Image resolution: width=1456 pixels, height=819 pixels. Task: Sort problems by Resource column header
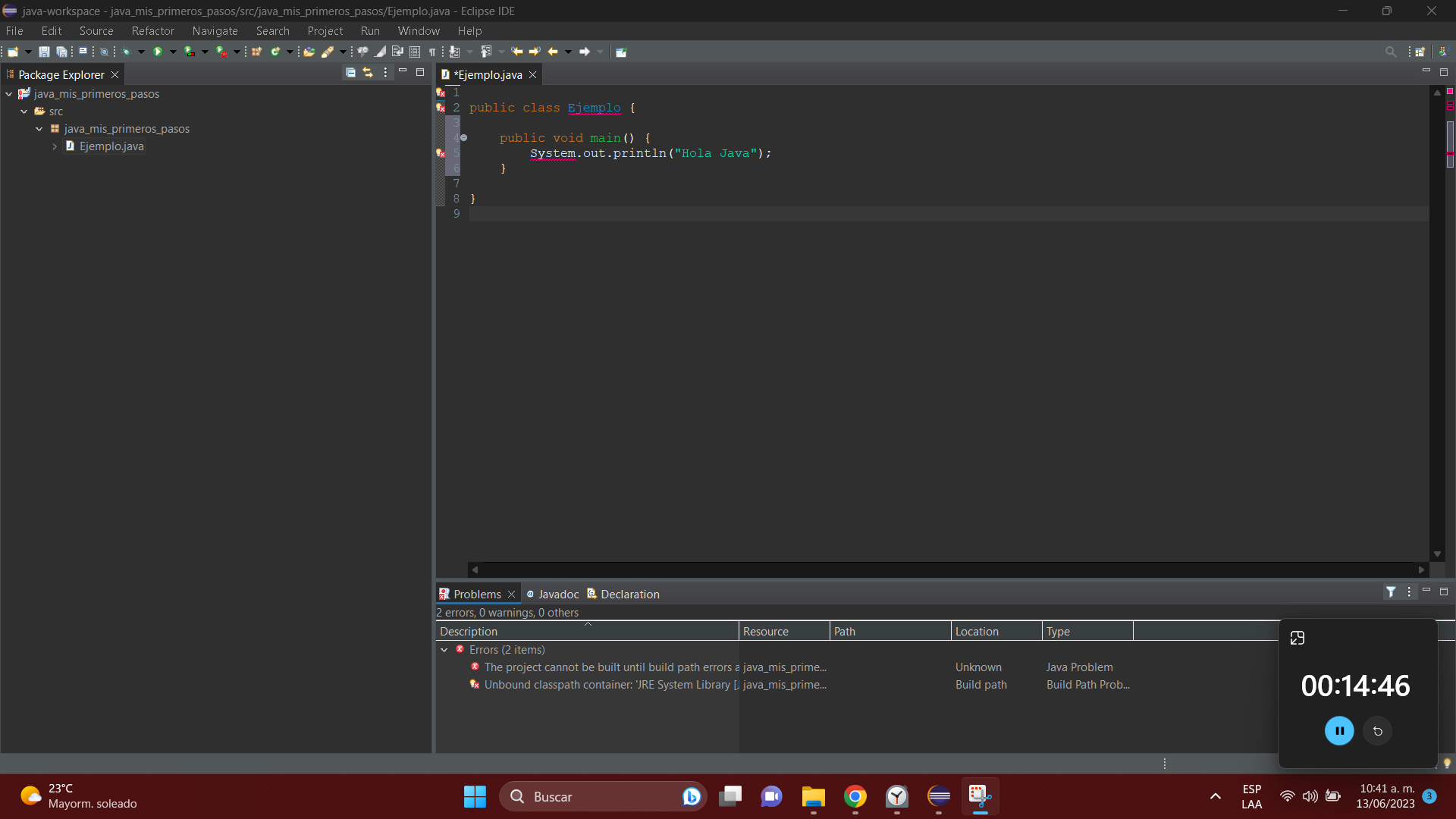784,631
